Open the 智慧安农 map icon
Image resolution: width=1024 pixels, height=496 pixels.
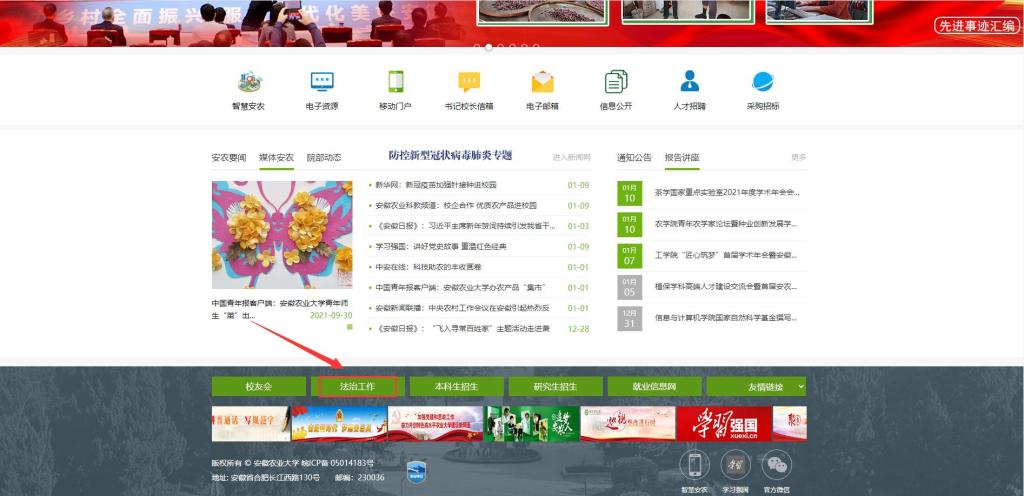point(248,82)
